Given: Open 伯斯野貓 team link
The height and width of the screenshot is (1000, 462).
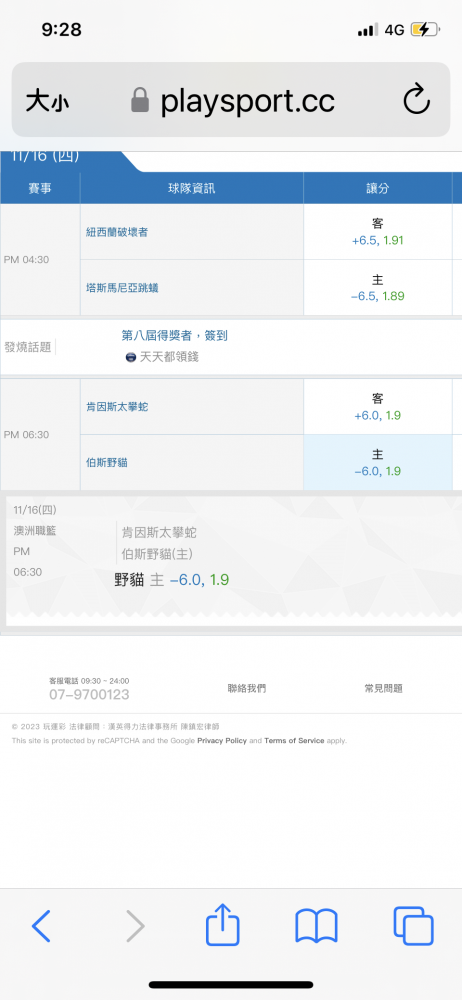Looking at the screenshot, I should [107, 462].
